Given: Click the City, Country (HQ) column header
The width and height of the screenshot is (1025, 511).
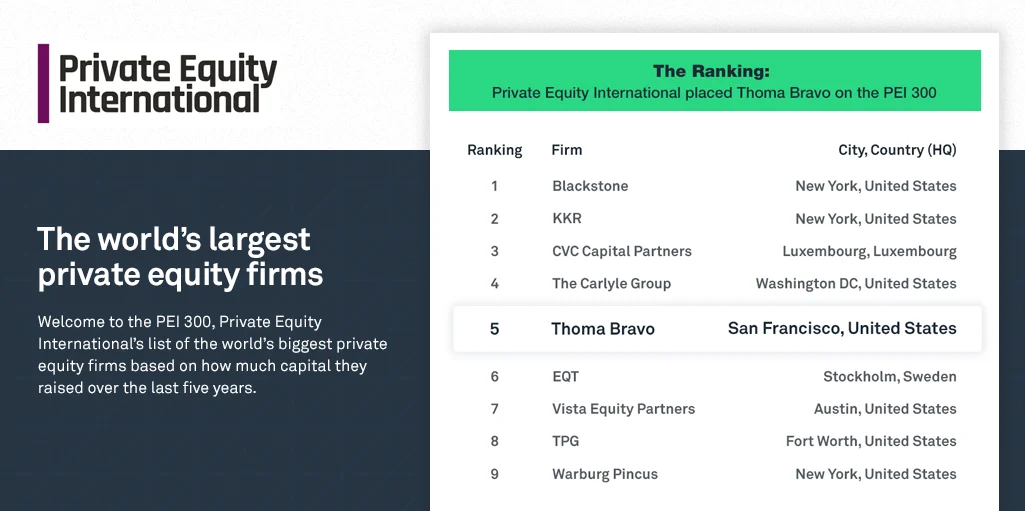Looking at the screenshot, I should (896, 150).
